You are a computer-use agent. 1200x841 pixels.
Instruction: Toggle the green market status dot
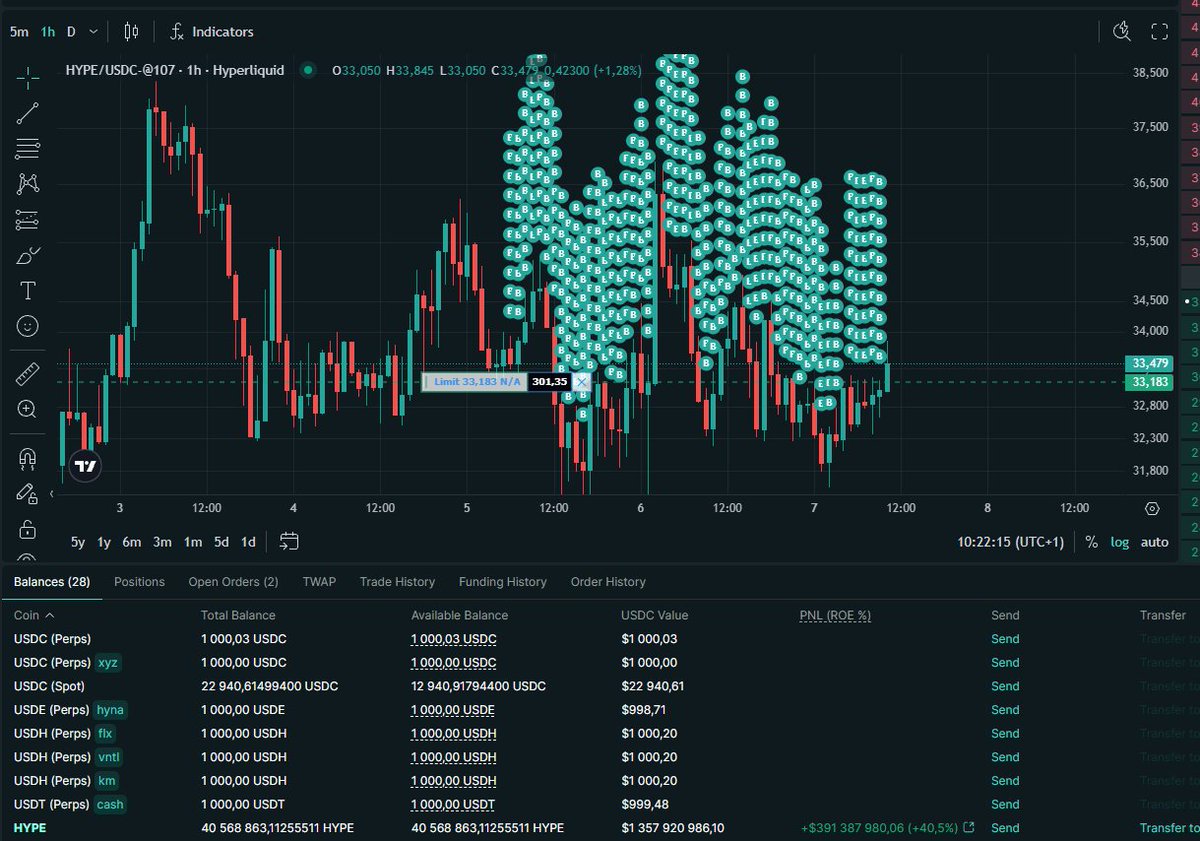(308, 70)
